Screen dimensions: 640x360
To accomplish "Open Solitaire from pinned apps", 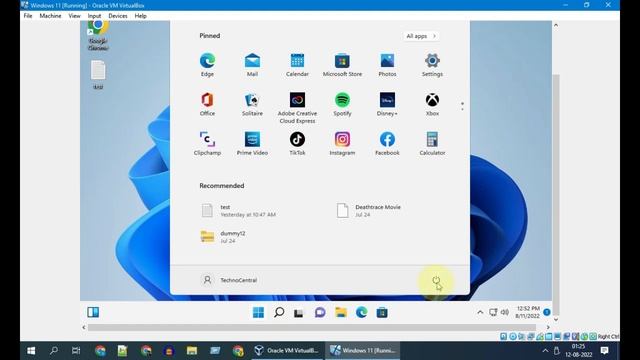I will click(252, 104).
